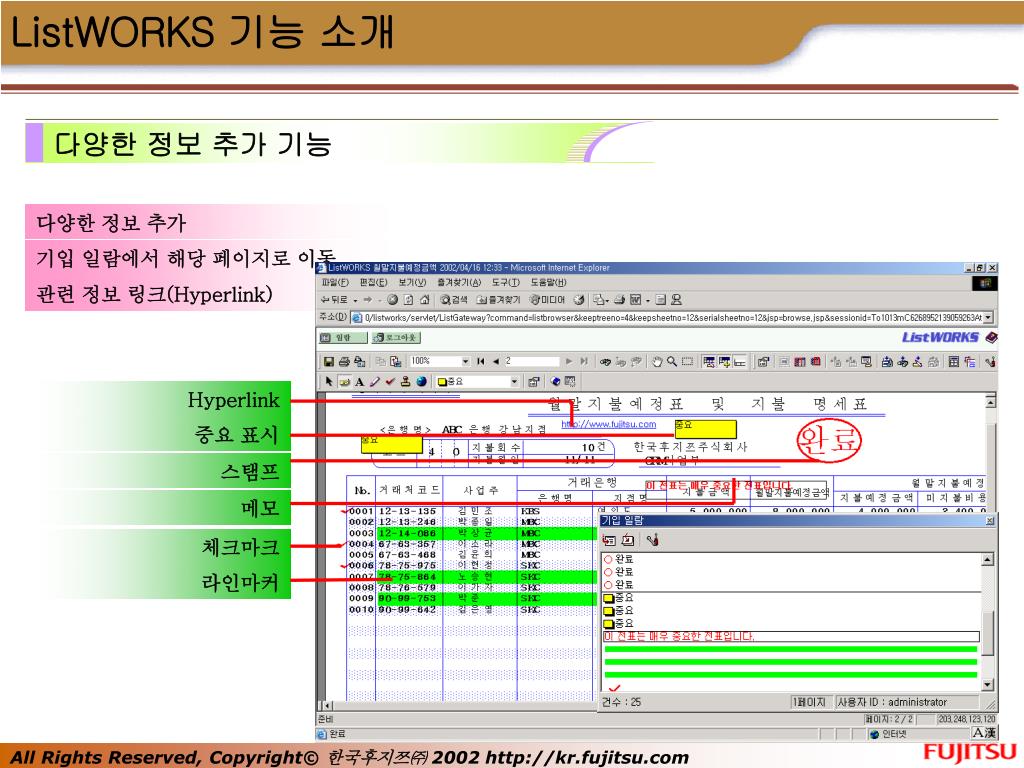Select the stamp tool

(x=406, y=381)
